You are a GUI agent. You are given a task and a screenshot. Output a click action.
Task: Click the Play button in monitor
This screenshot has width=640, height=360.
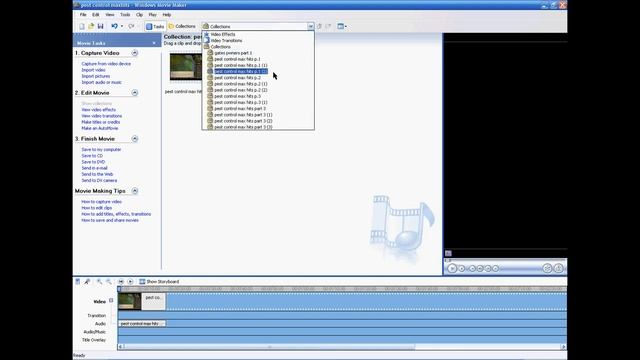452,268
